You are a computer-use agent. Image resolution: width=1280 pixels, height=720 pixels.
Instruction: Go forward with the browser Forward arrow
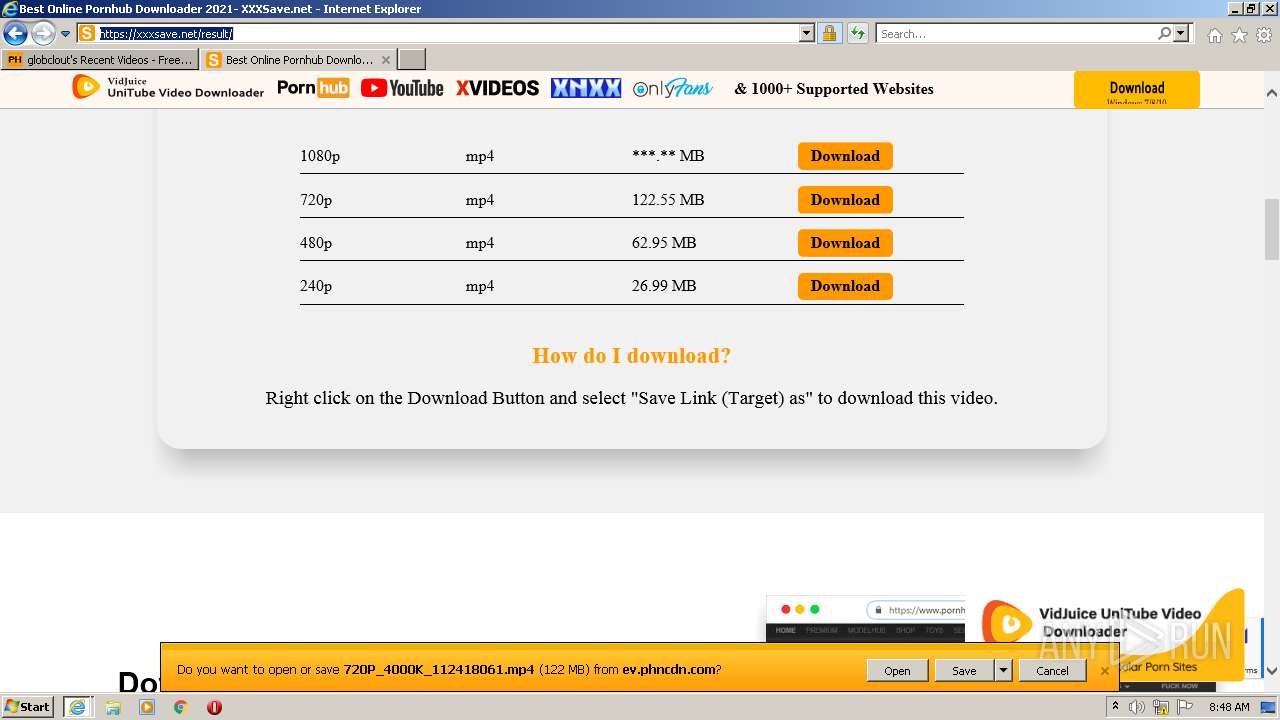point(43,33)
